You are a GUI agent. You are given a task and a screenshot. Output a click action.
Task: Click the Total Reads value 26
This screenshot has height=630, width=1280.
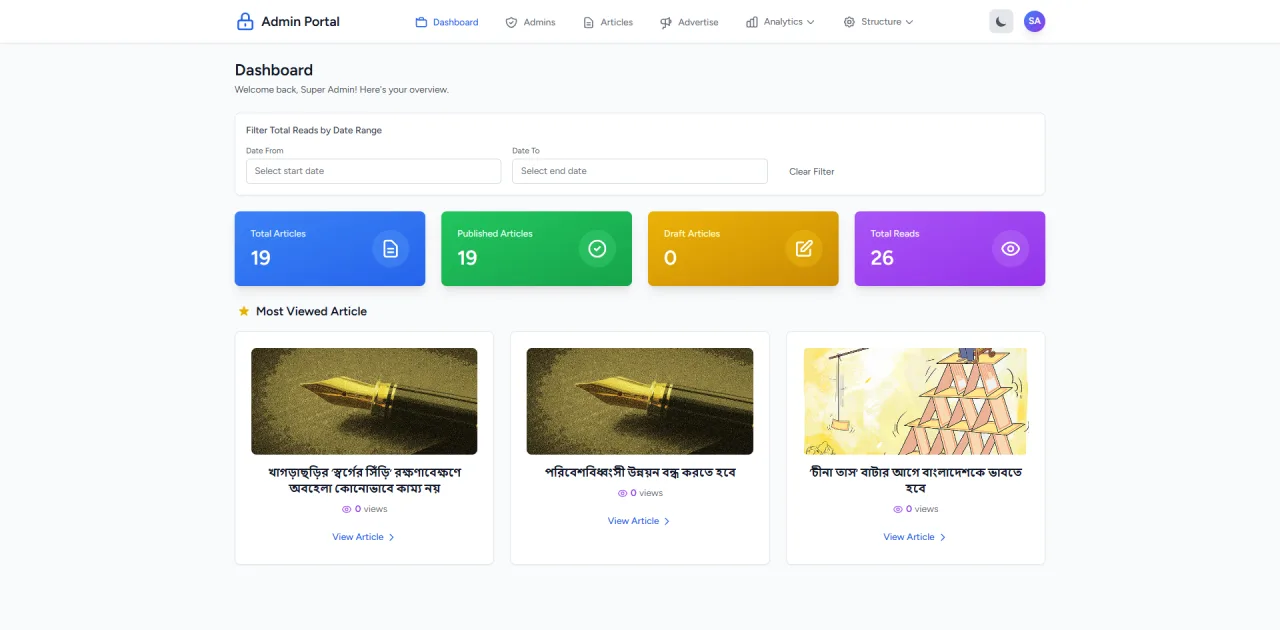(x=882, y=258)
